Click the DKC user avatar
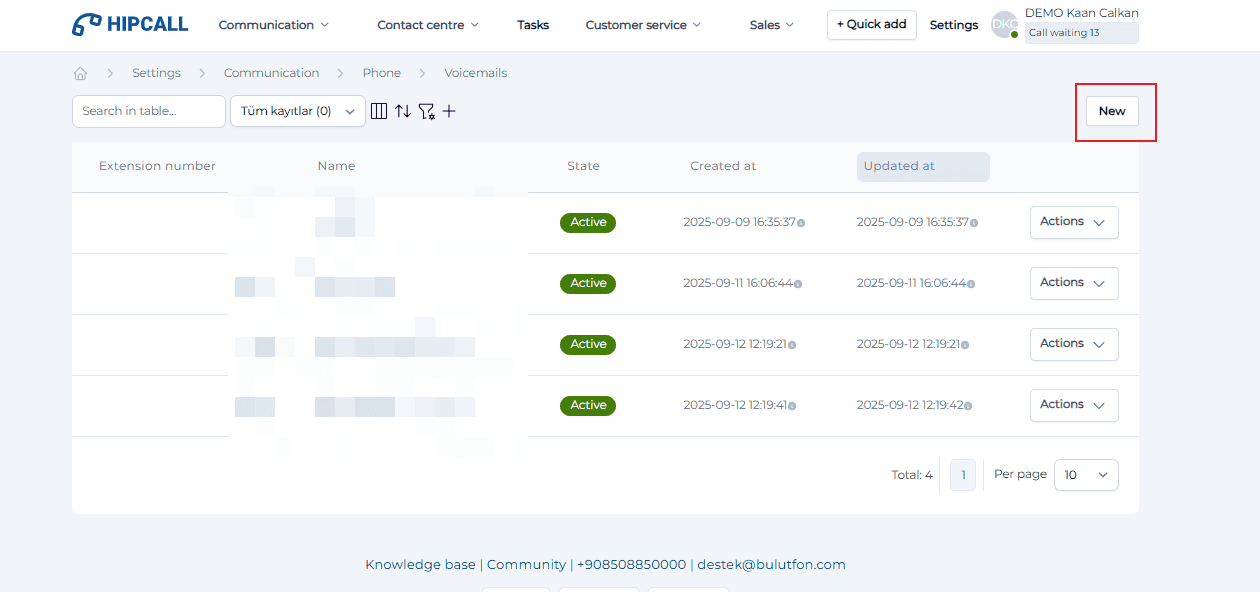This screenshot has width=1260, height=592. coord(1004,25)
